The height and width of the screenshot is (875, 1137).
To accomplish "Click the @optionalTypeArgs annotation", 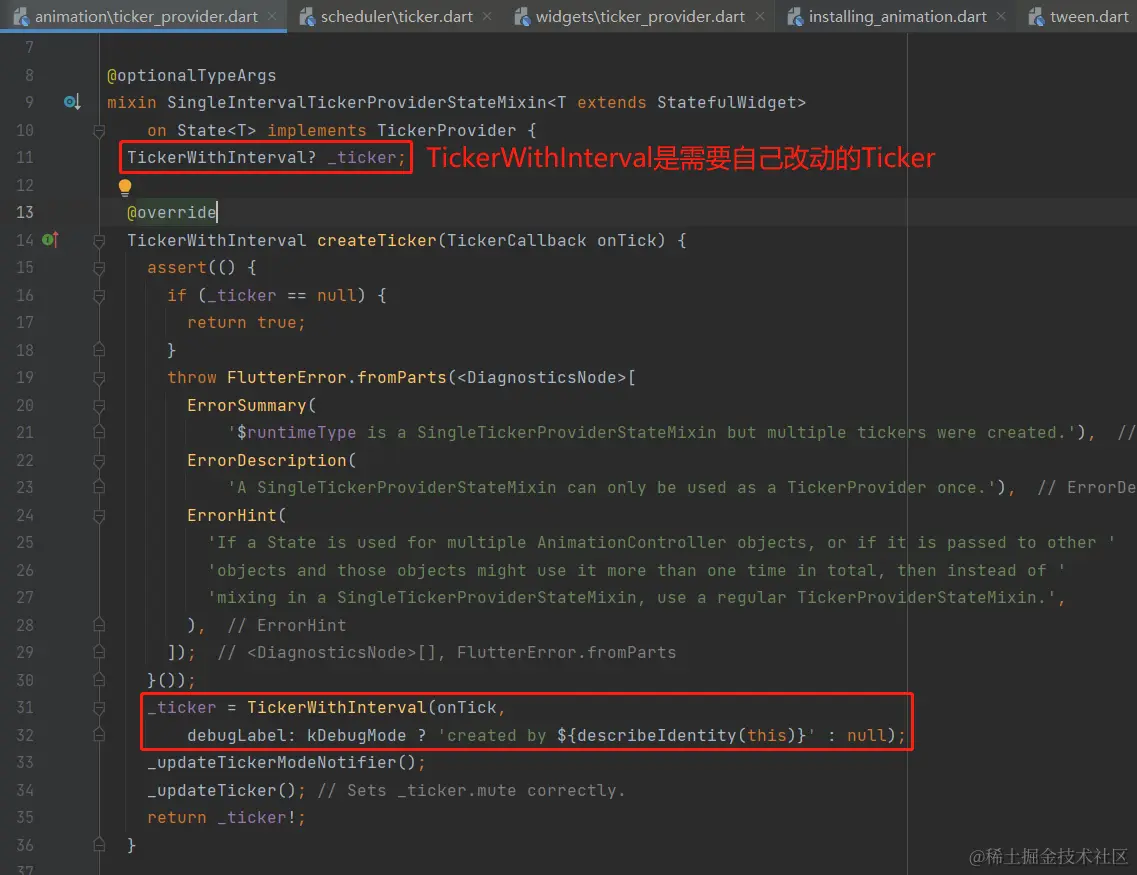I will coord(191,75).
